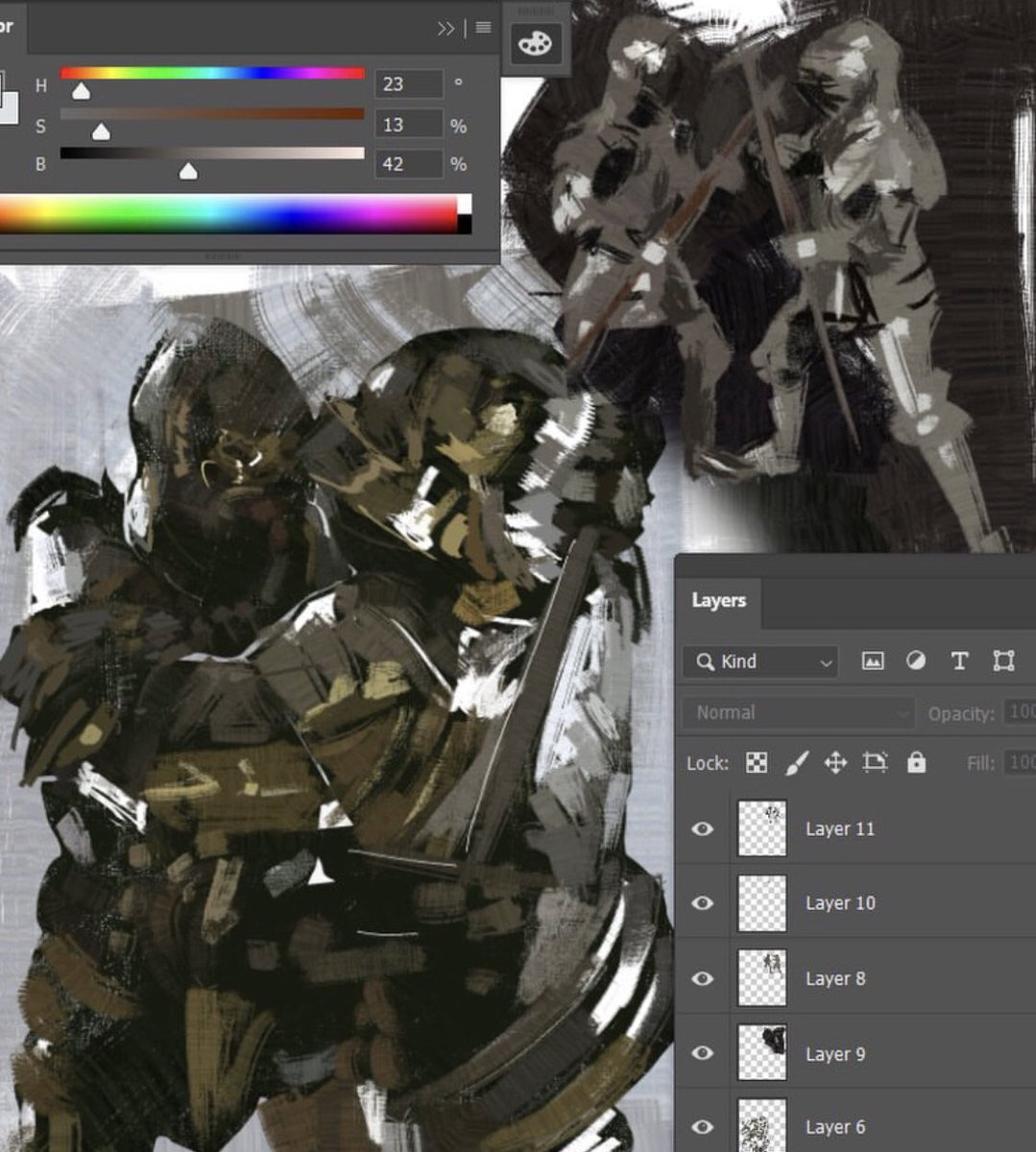1036x1152 pixels.
Task: Open the color palette panel icon
Action: click(536, 44)
